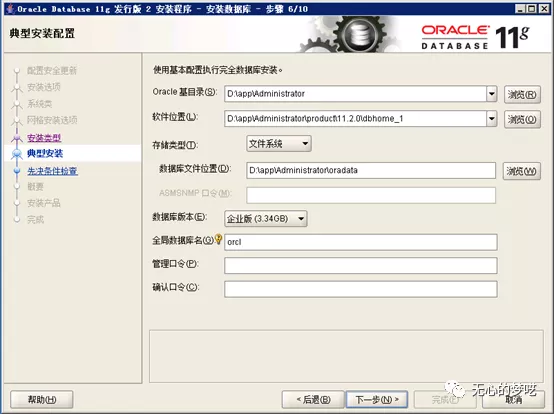Click the 帮助(H) button
This screenshot has width=554, height=414.
coord(42,400)
